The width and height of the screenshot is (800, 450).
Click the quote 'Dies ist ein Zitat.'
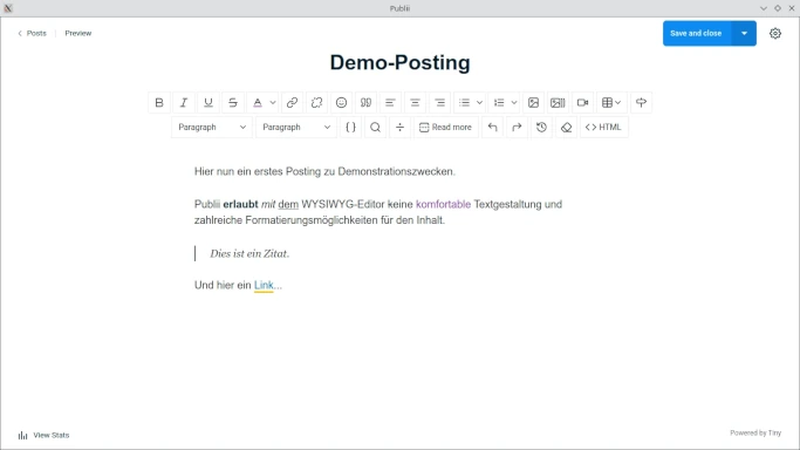249,254
